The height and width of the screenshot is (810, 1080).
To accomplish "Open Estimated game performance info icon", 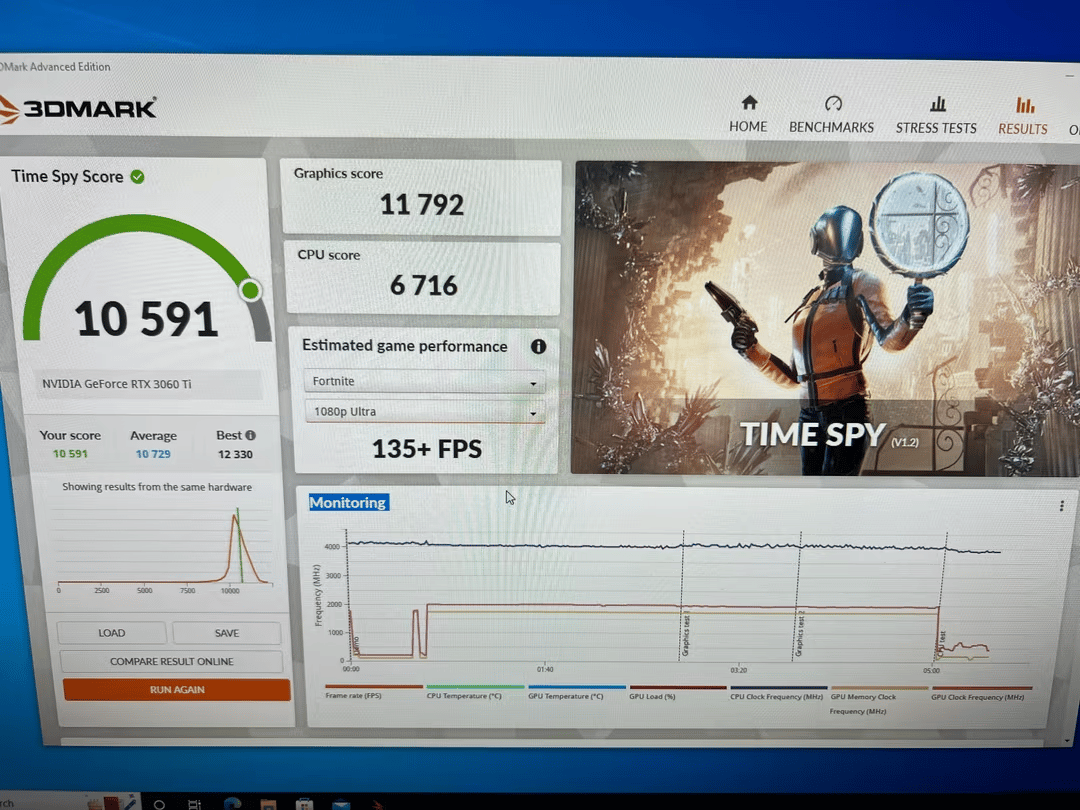I will (x=539, y=346).
